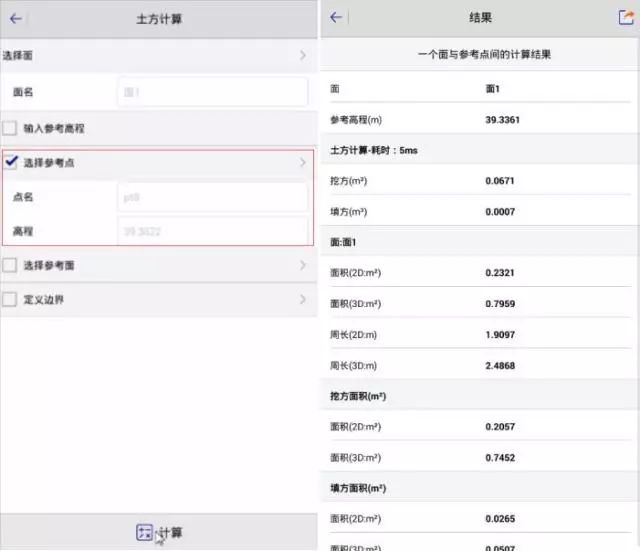Viewport: 640px width, 551px height.
Task: Select the 填方 value 0.0007
Action: coord(500,212)
